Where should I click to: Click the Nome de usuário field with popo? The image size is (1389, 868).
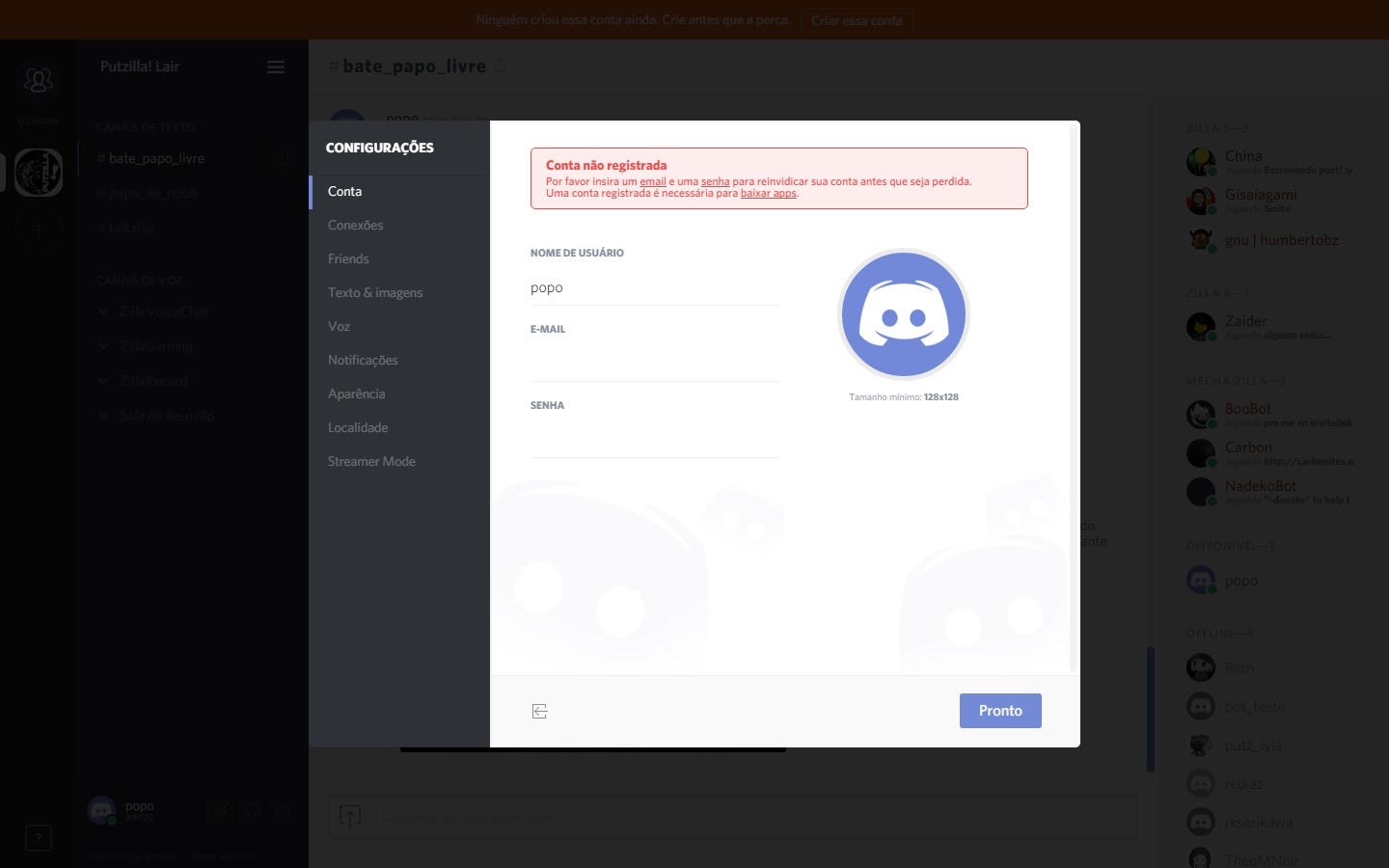[655, 287]
